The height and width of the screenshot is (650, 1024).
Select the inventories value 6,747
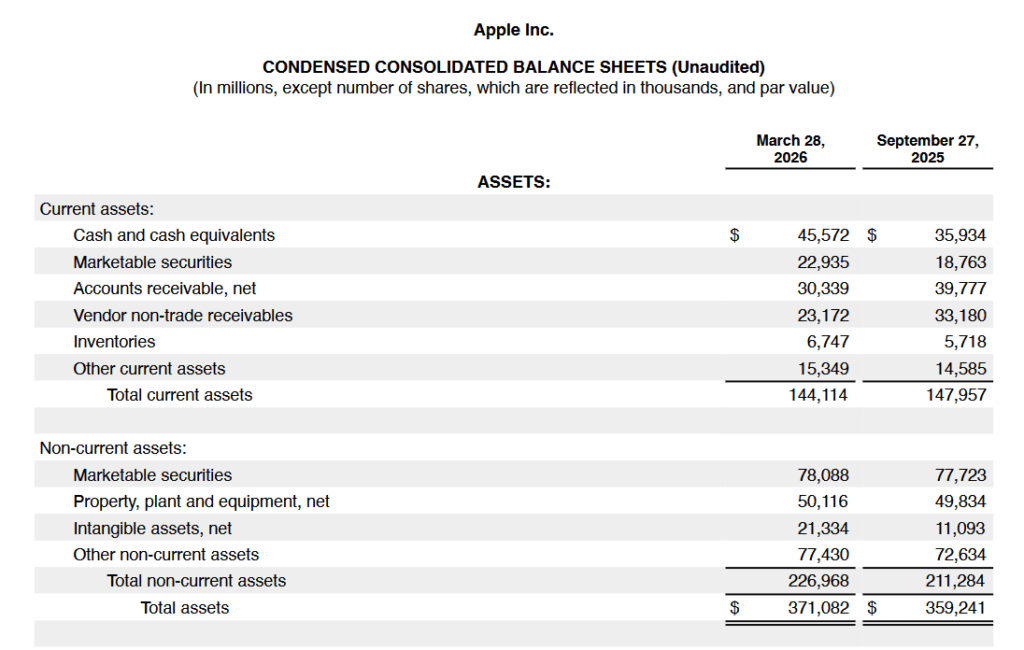tap(827, 342)
